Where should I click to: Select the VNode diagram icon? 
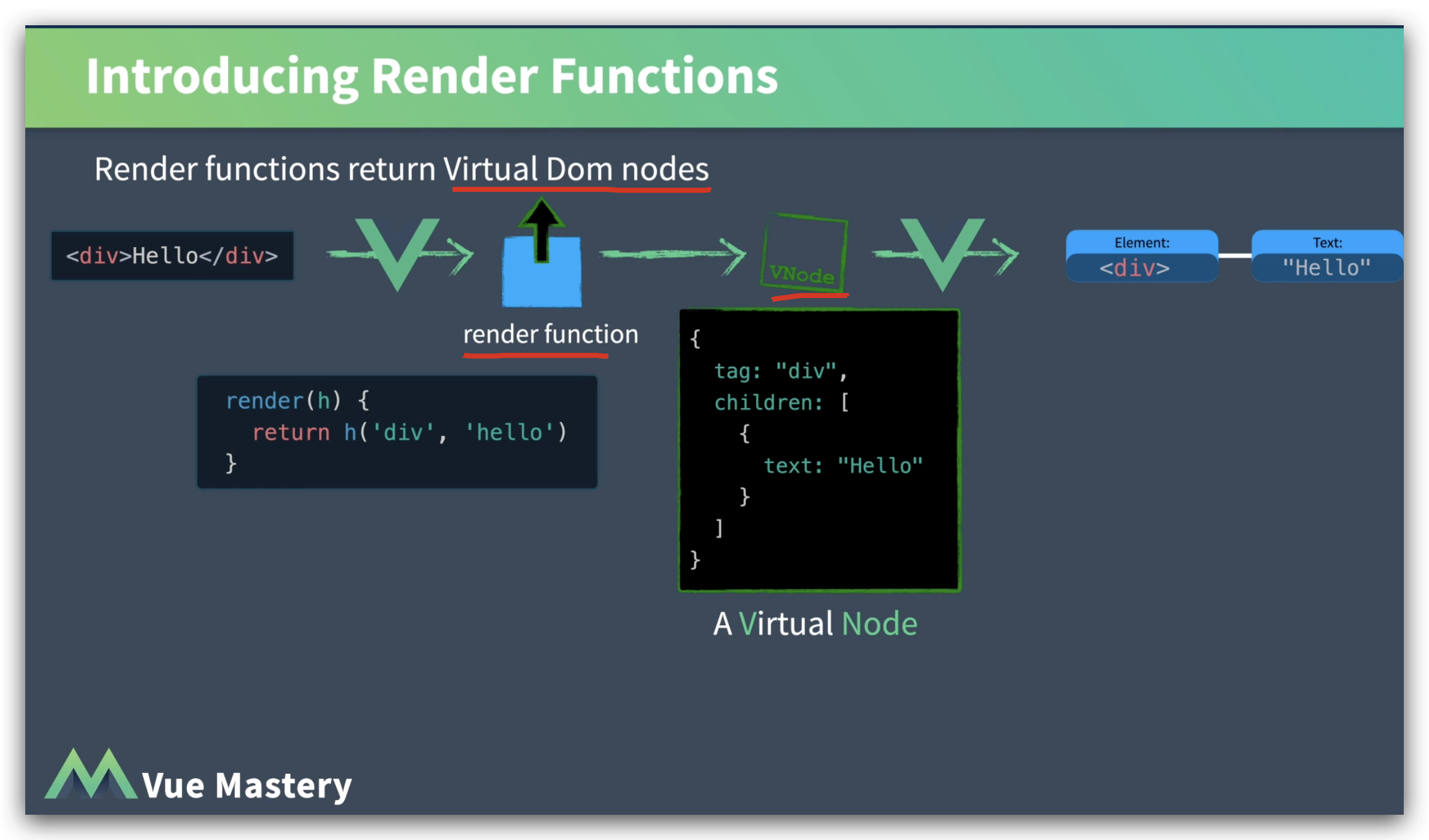[x=800, y=254]
